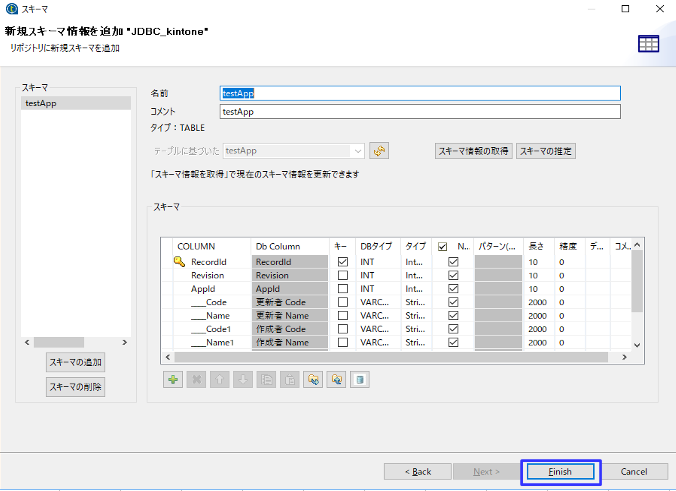Select testApp in the schema list

pyautogui.click(x=76, y=103)
